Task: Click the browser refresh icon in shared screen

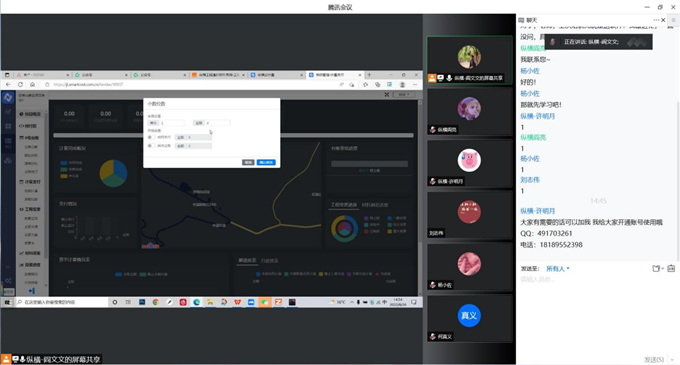Action: tap(20, 85)
